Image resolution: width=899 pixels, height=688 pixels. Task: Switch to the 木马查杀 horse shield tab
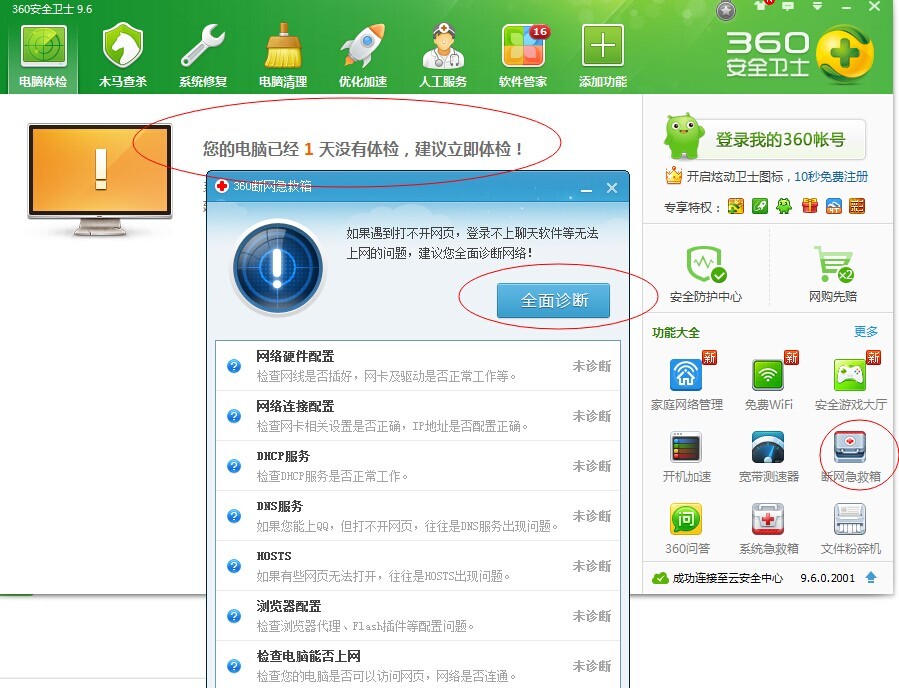pos(123,56)
